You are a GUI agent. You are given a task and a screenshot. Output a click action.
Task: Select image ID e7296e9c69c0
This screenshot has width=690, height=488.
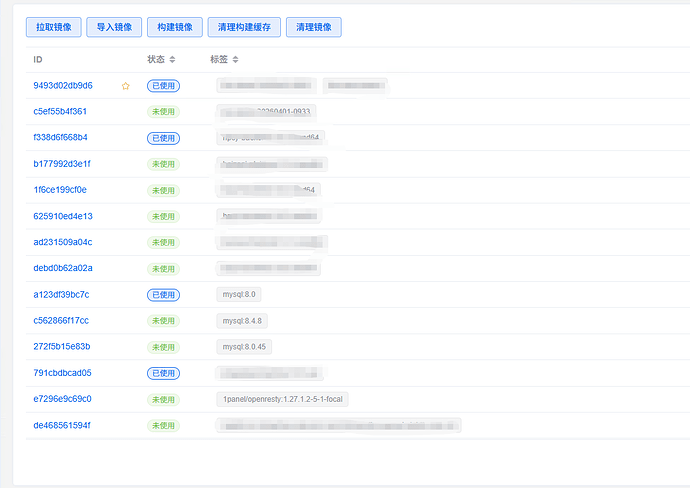point(62,399)
